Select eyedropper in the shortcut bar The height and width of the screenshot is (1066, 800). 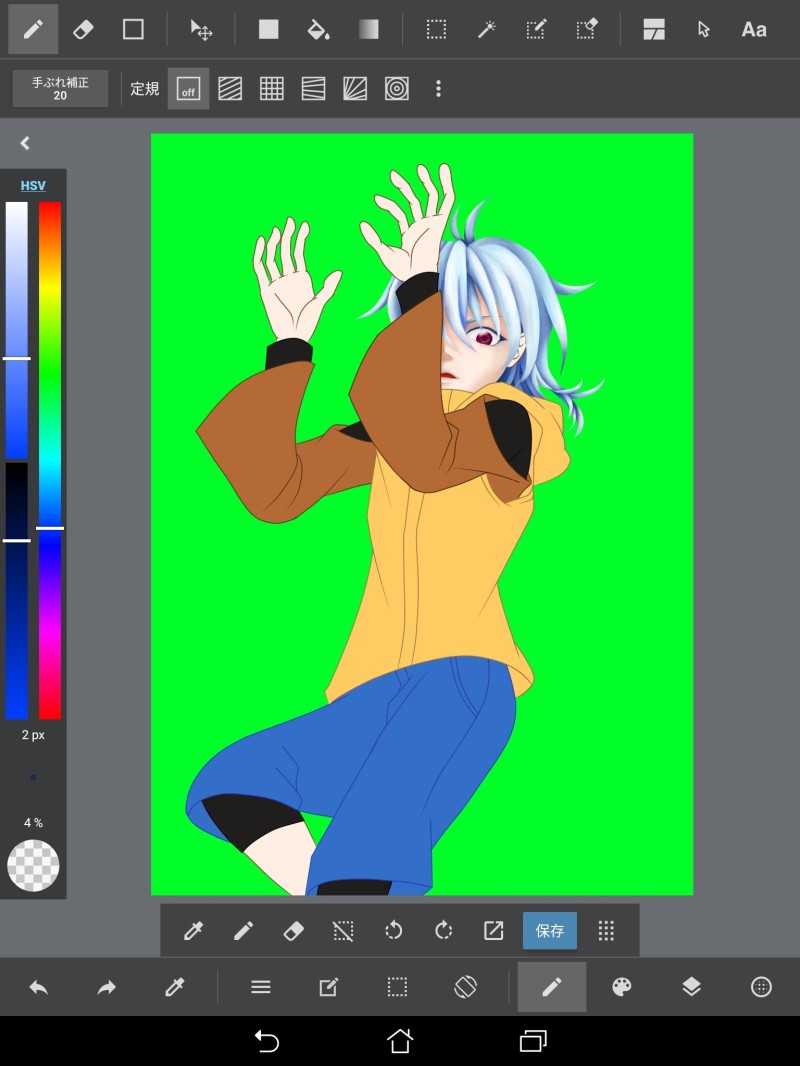click(193, 931)
